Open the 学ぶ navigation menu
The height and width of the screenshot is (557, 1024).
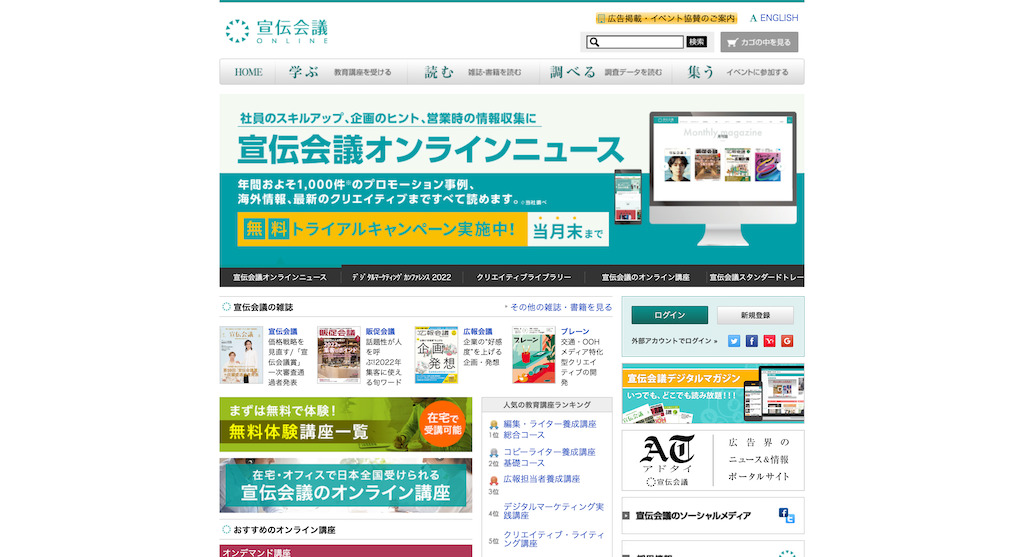(346, 72)
